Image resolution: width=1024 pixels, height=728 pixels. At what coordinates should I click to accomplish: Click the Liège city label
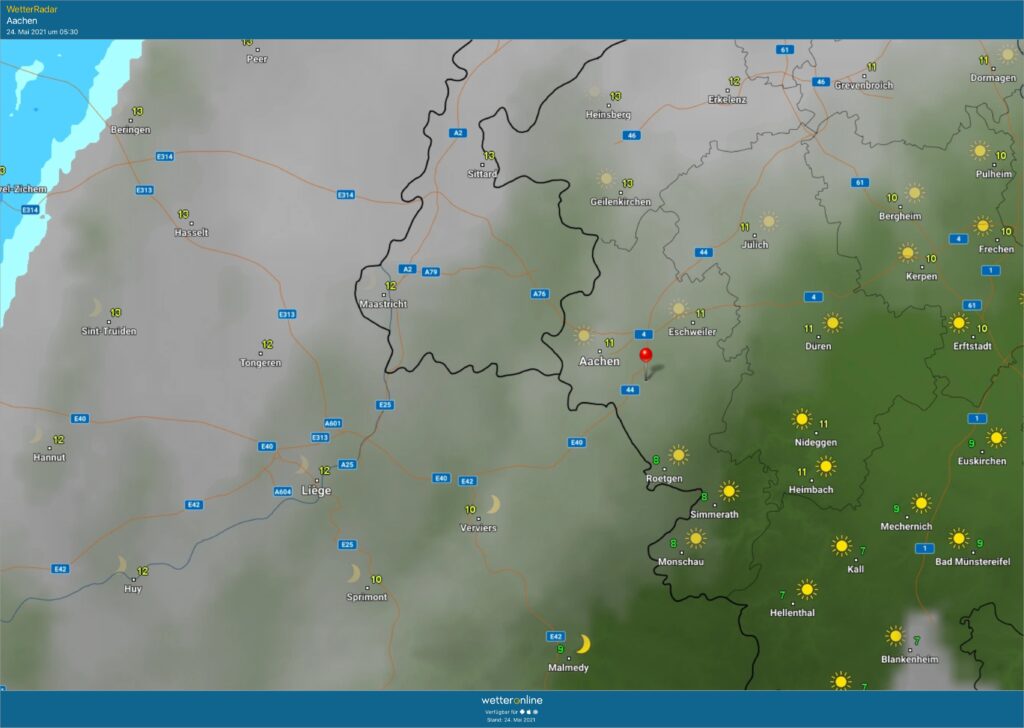(316, 490)
